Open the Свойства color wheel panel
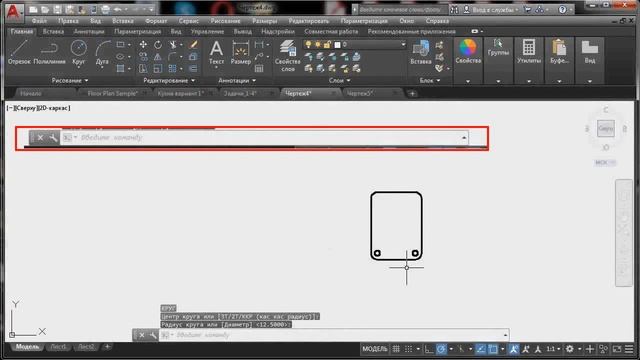Screen dimensions: 640x360 point(468,51)
